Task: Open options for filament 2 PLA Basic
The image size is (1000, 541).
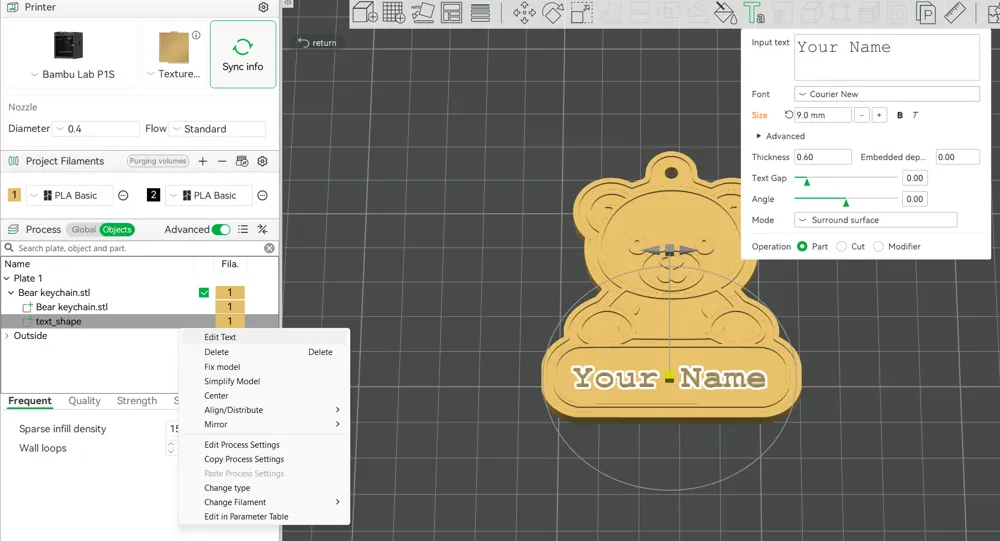Action: [x=262, y=195]
